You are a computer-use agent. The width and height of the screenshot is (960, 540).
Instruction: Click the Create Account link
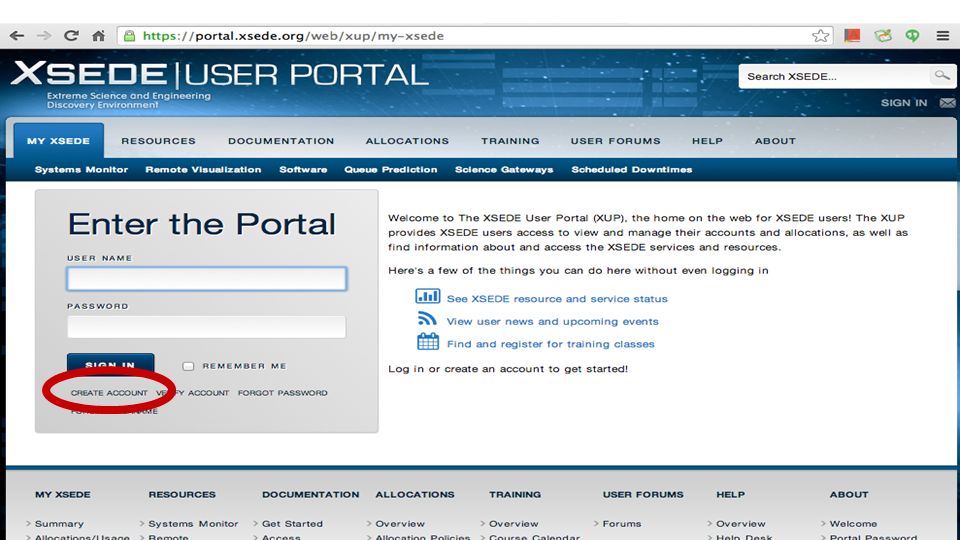coord(109,393)
